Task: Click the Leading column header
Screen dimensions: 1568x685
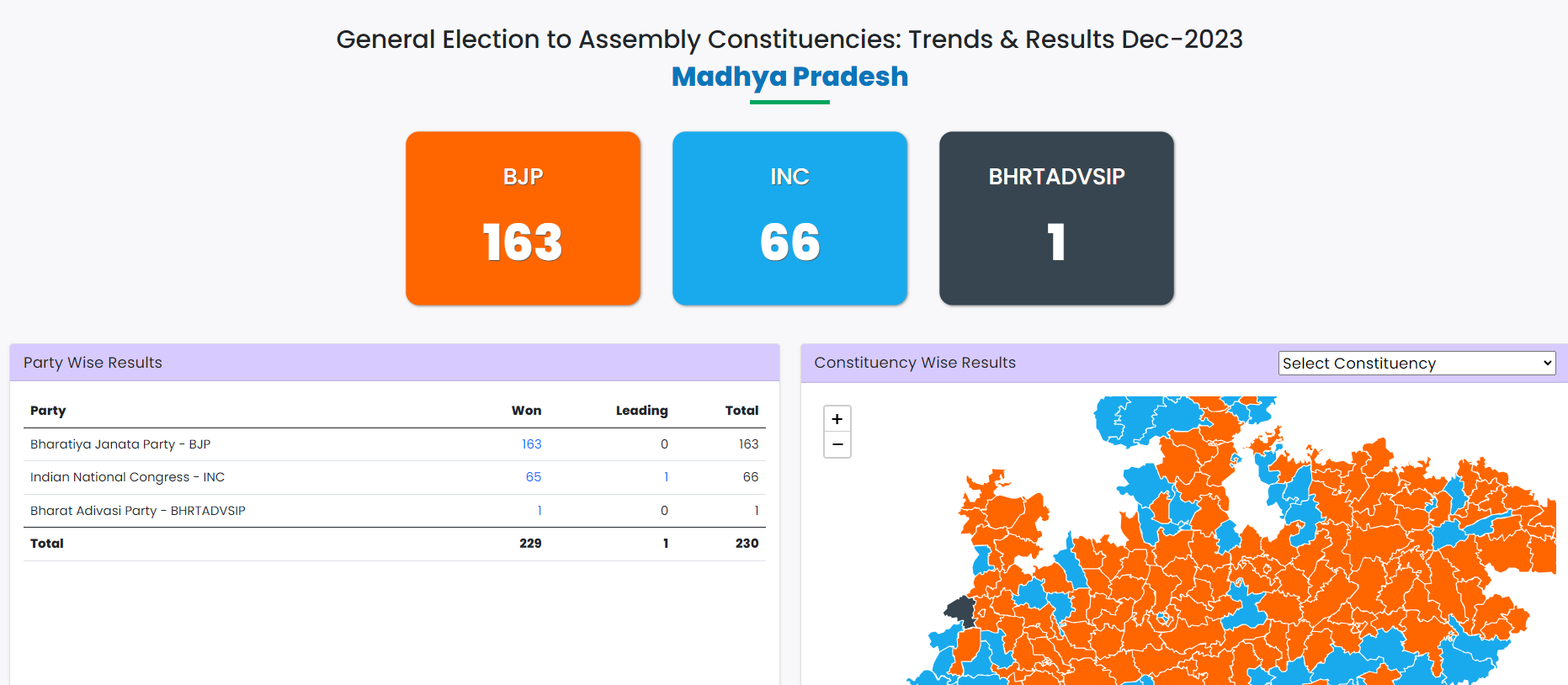Action: tap(641, 411)
